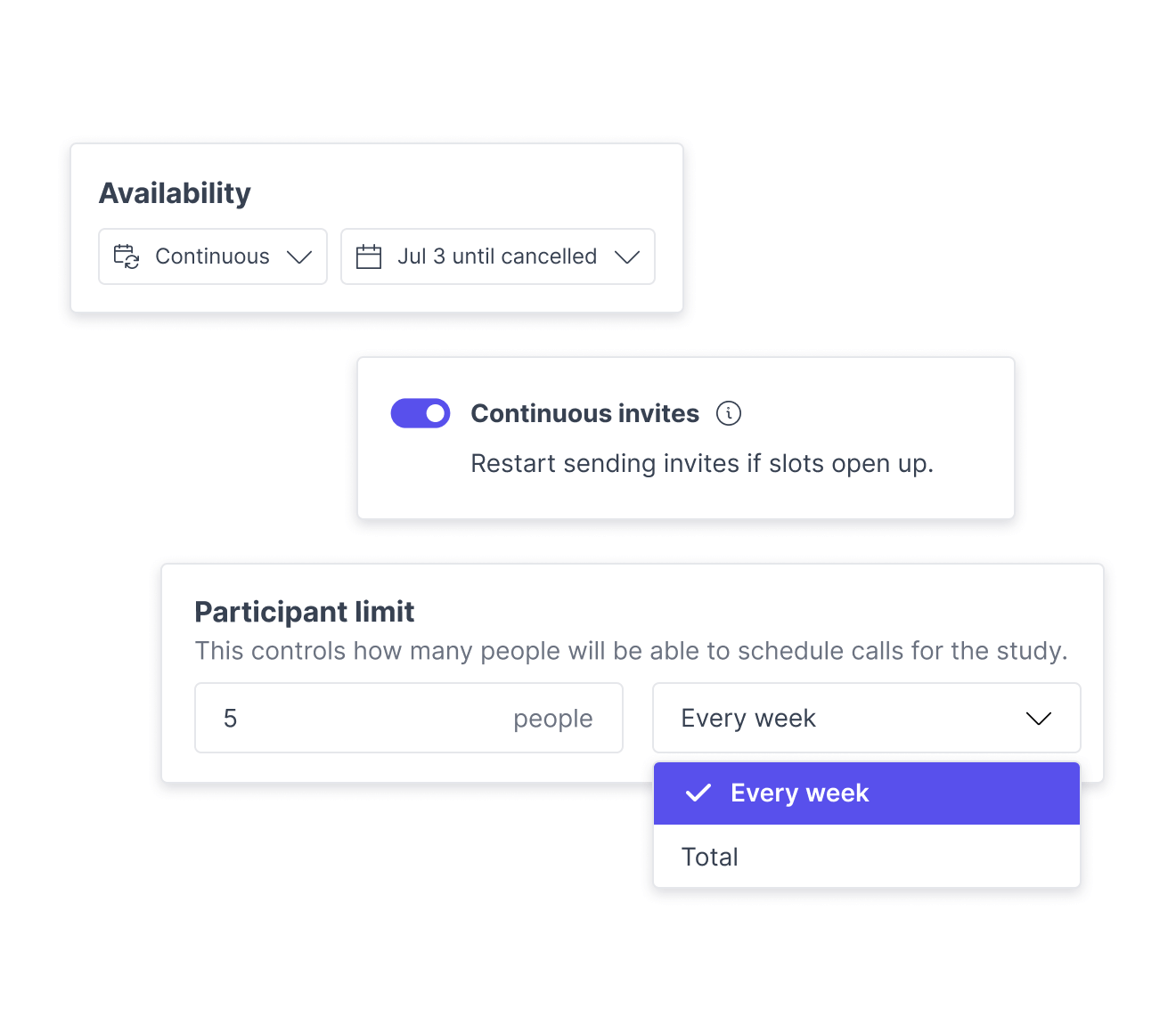Open the Every week frequency dropdown
The image size is (1176, 1033).
(866, 718)
